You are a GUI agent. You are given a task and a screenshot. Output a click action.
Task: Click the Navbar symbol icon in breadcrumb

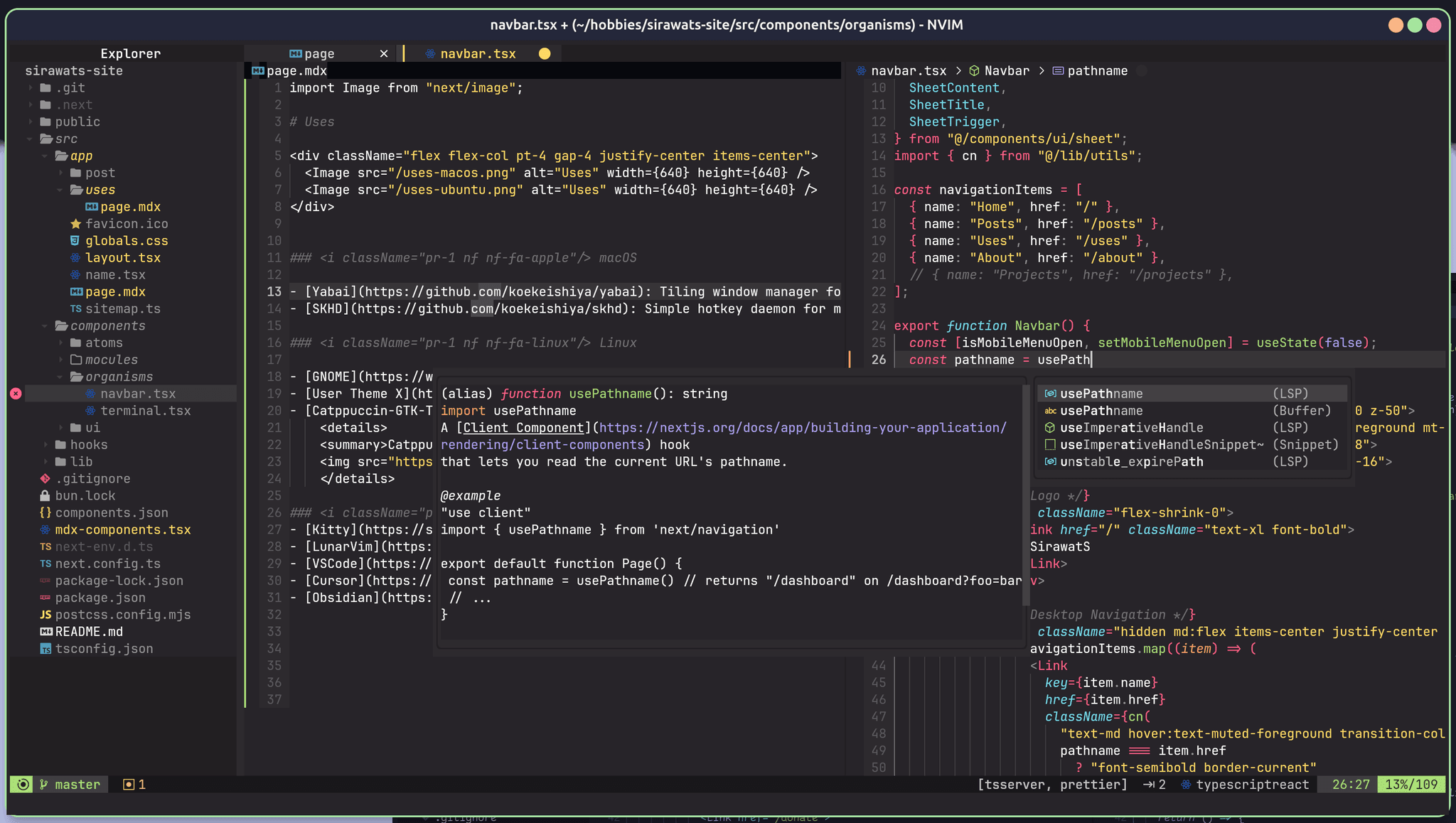[x=975, y=71]
